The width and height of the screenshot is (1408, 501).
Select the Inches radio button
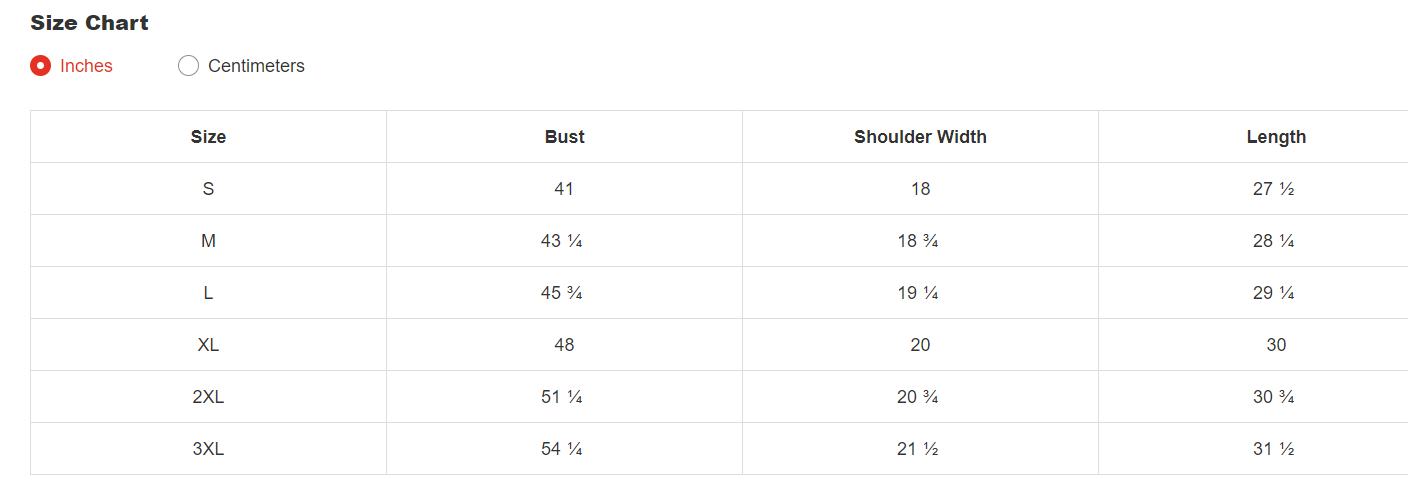pyautogui.click(x=41, y=66)
